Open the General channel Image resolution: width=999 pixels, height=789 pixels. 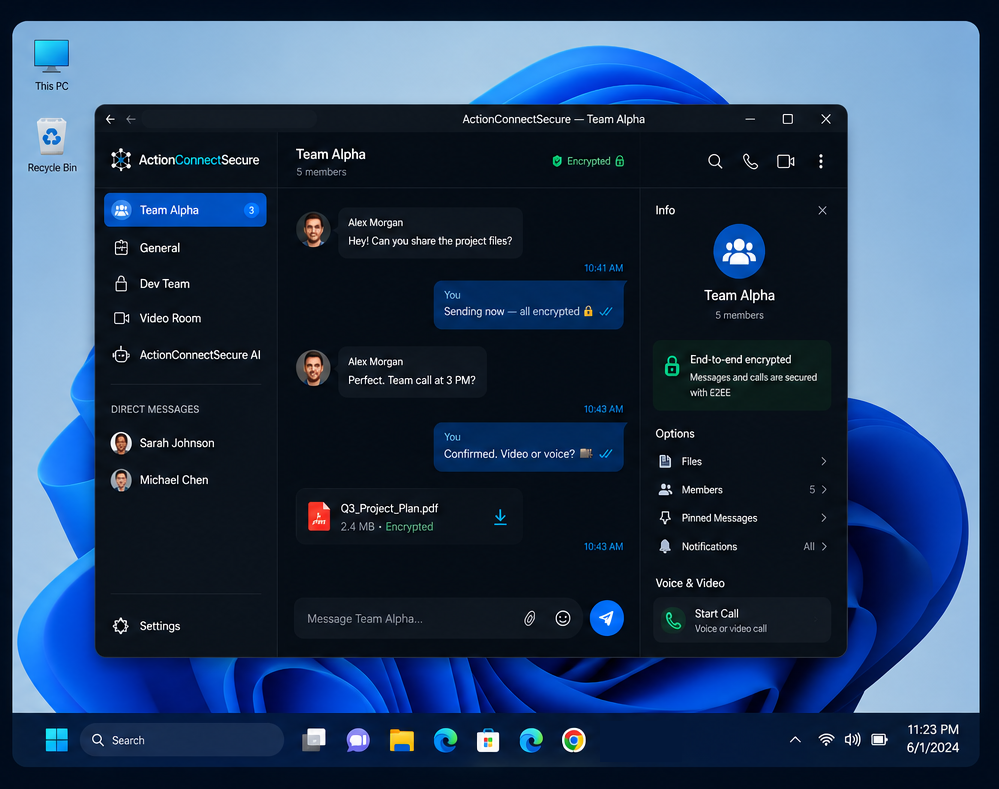185,248
